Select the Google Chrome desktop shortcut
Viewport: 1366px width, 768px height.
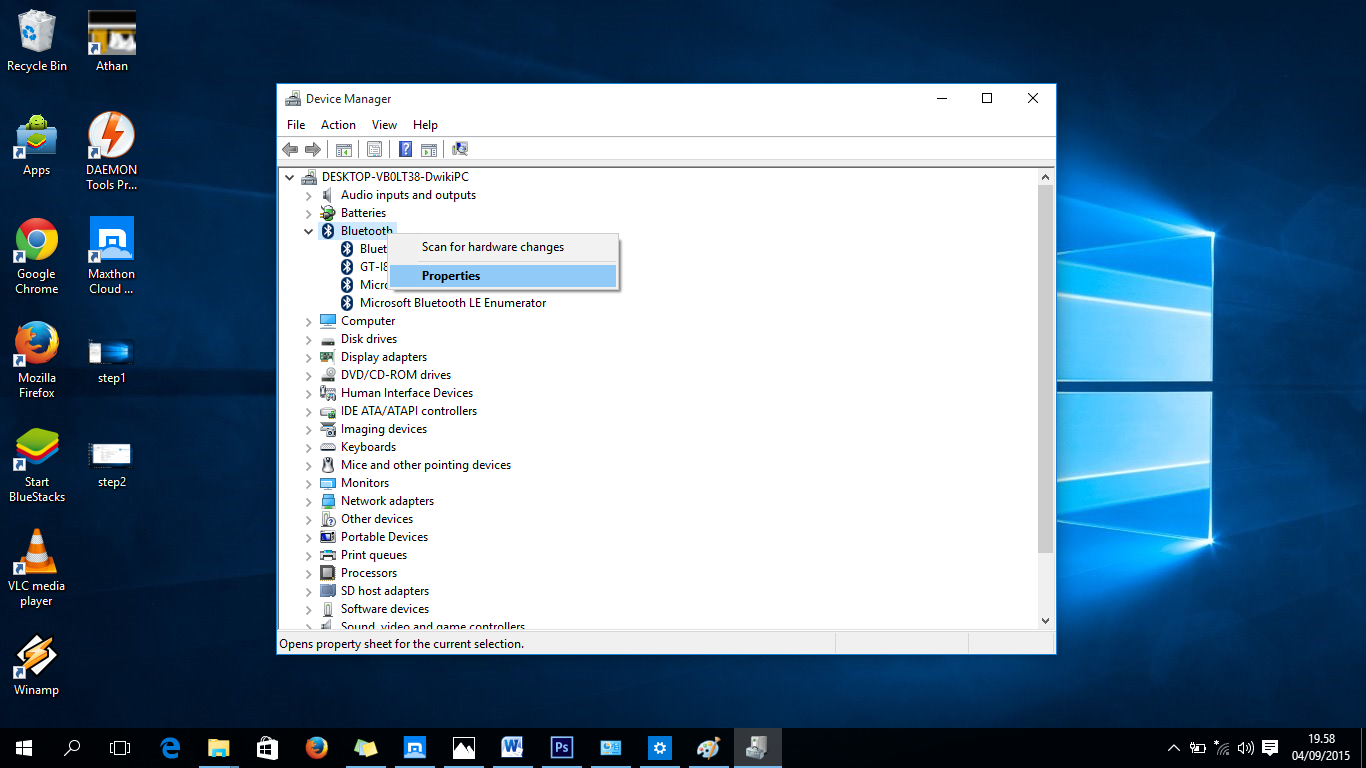click(x=37, y=256)
